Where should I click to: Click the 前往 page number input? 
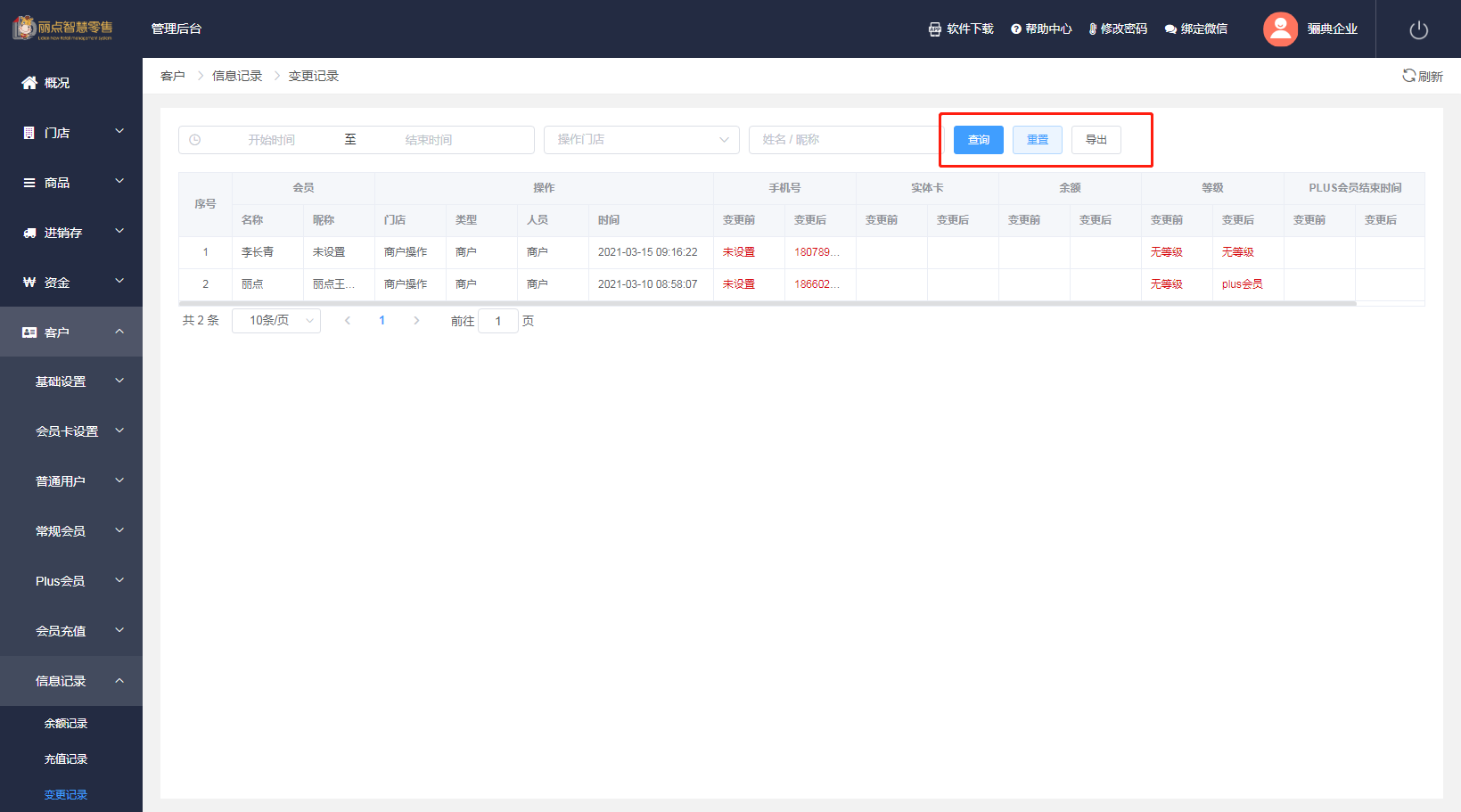pyautogui.click(x=498, y=321)
